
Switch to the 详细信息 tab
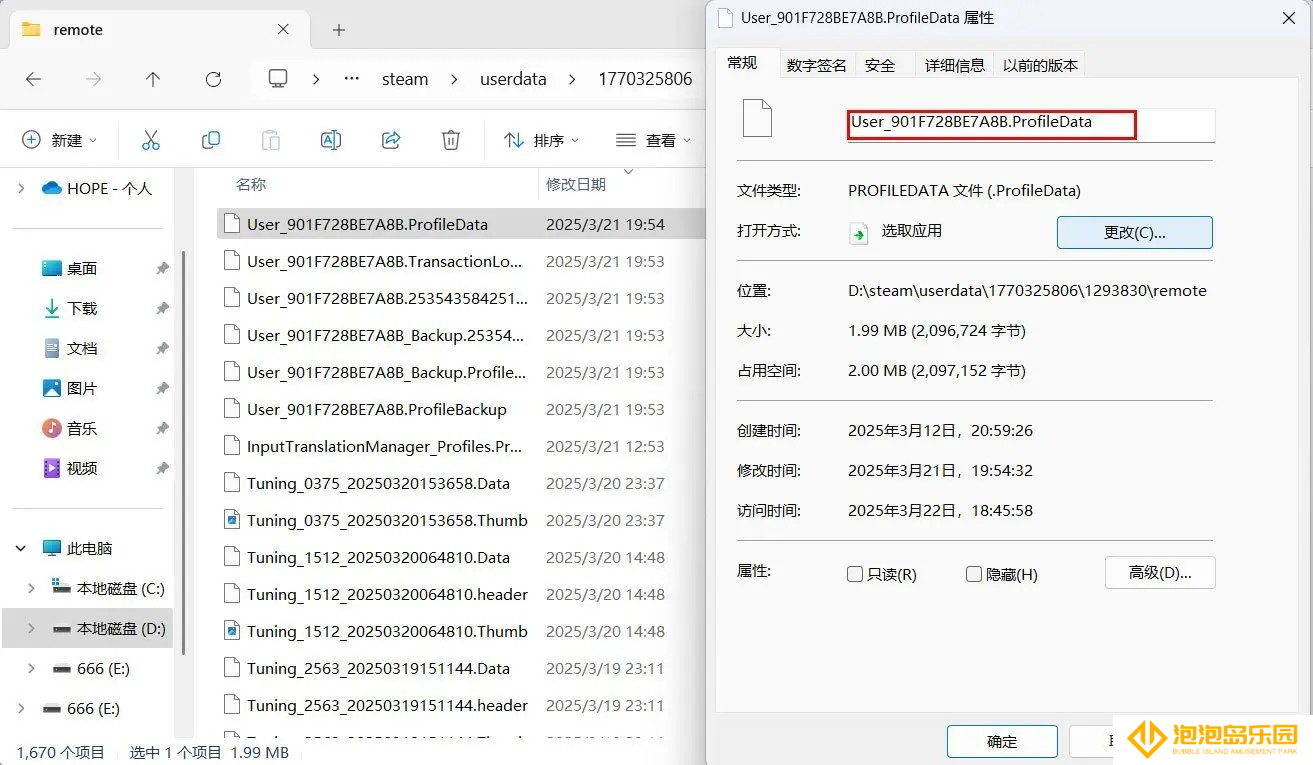point(955,65)
